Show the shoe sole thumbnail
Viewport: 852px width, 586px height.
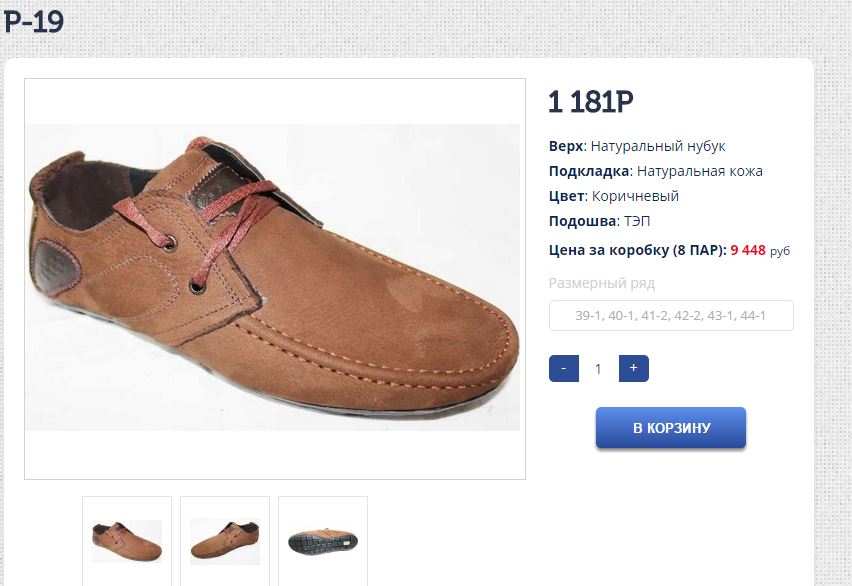point(323,541)
